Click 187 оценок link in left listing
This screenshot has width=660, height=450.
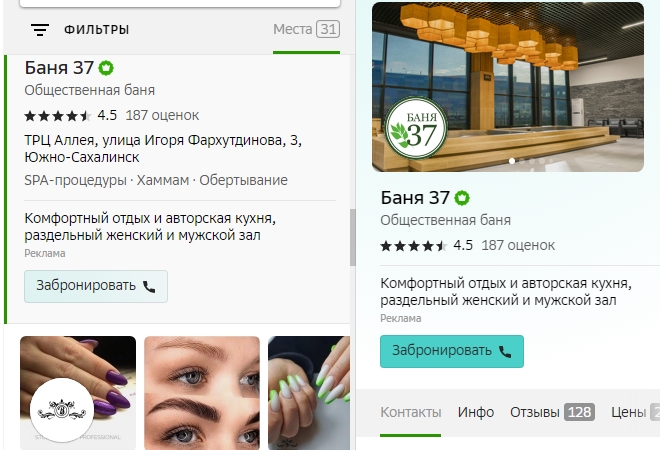(162, 115)
